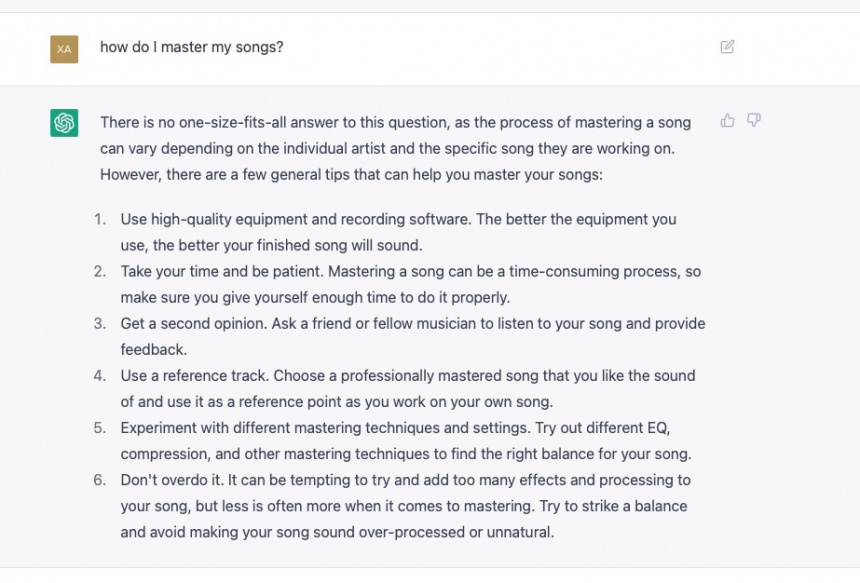Click the XA user avatar
The image size is (860, 583).
pos(63,47)
